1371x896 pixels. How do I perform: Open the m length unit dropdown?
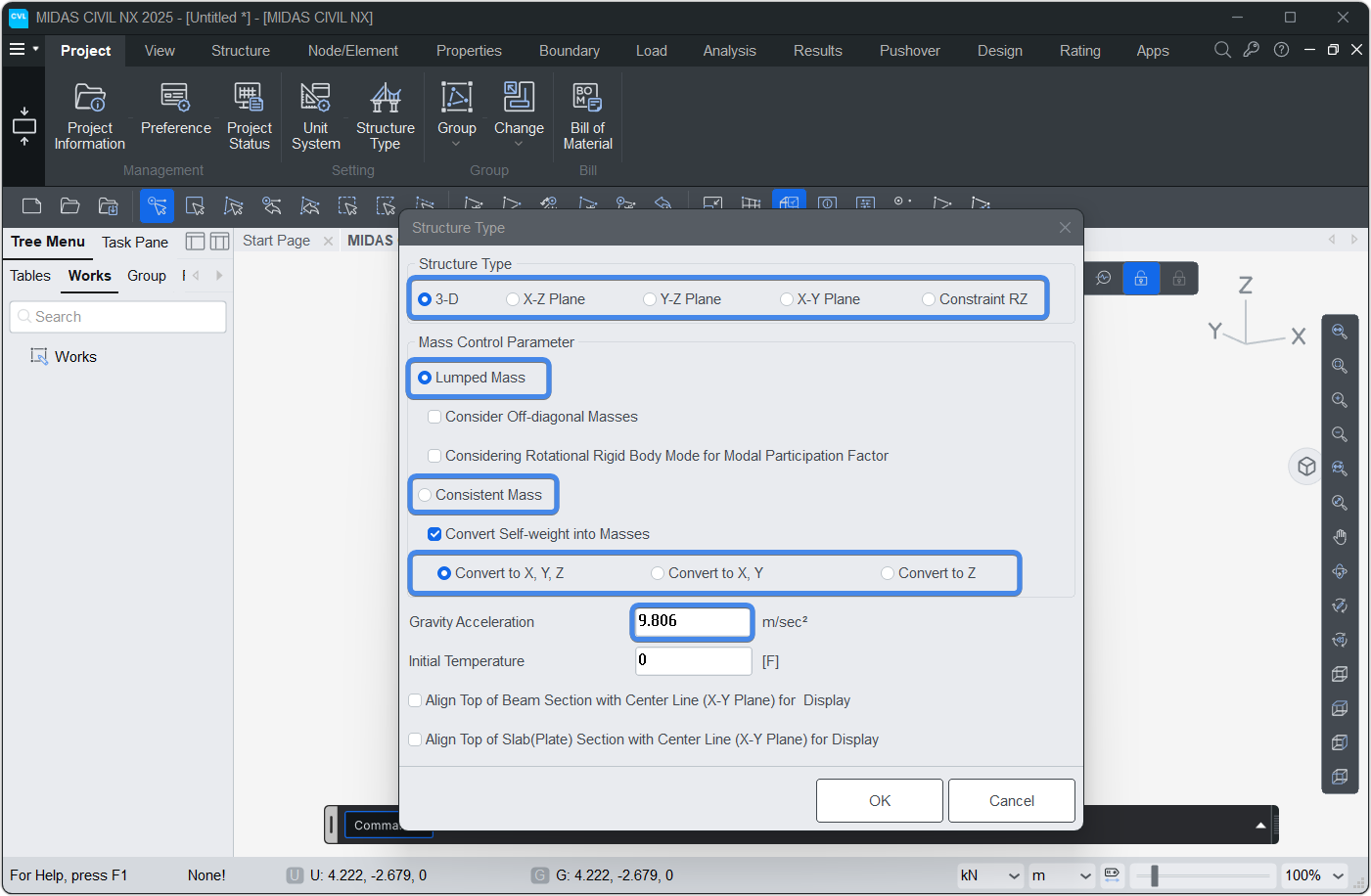[x=1062, y=874]
